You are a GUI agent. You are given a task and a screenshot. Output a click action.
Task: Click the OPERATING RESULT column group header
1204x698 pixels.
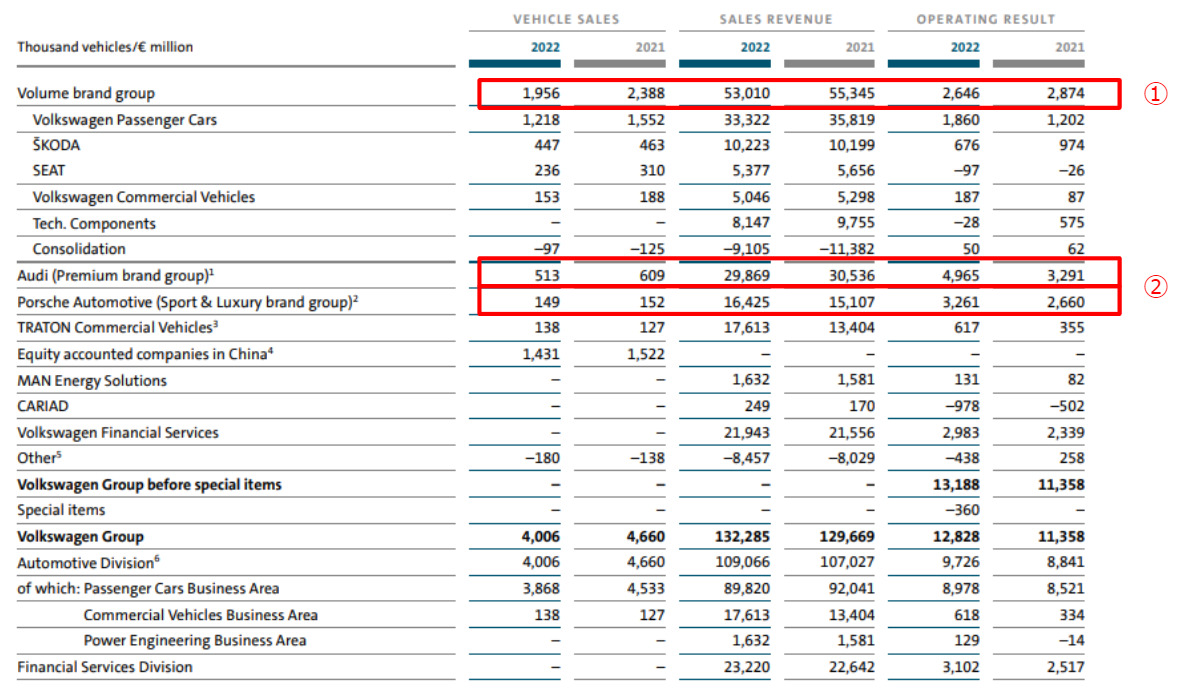point(986,19)
